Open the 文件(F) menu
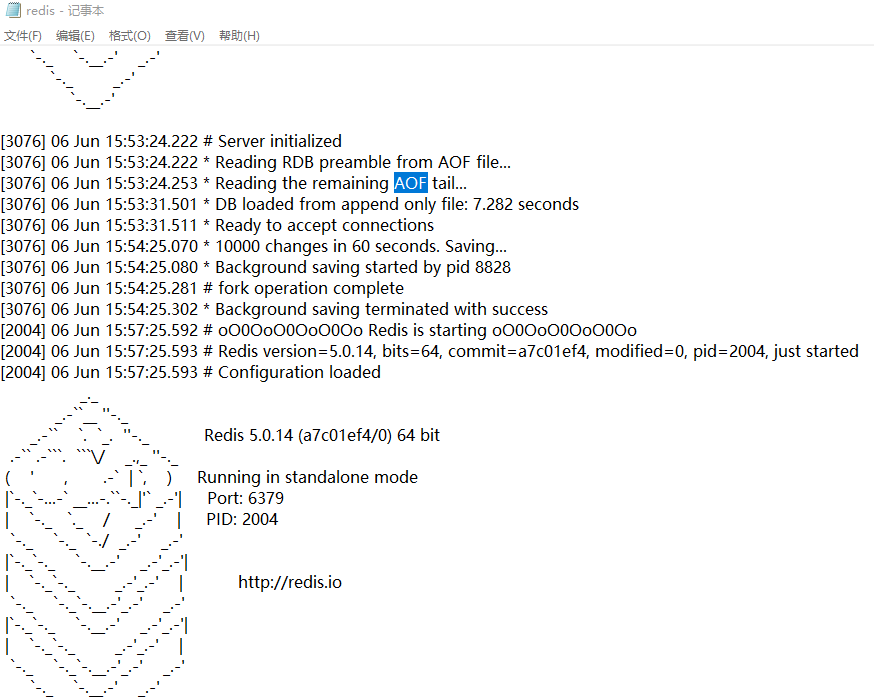 (x=22, y=36)
